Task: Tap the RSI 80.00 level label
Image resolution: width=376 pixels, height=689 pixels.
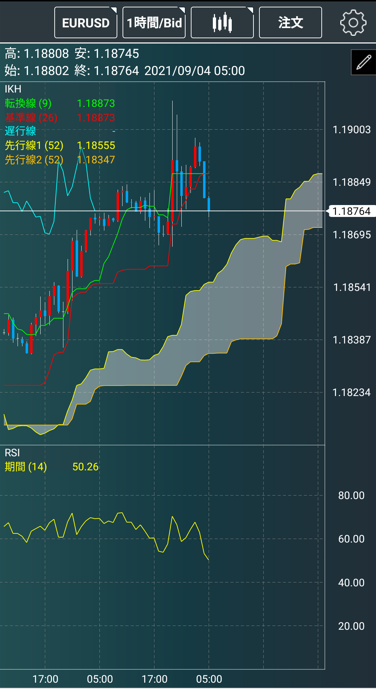Action: click(x=351, y=495)
